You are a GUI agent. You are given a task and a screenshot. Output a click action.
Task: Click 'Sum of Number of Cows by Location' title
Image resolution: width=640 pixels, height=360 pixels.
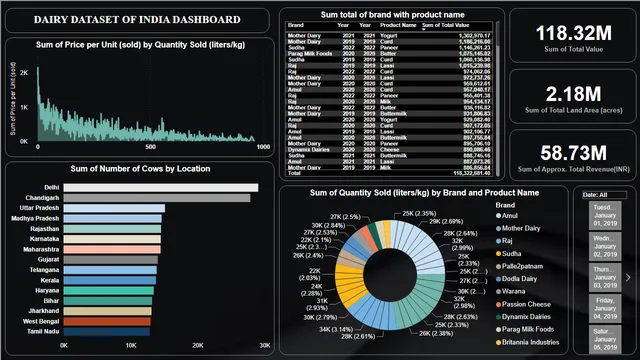click(x=140, y=169)
